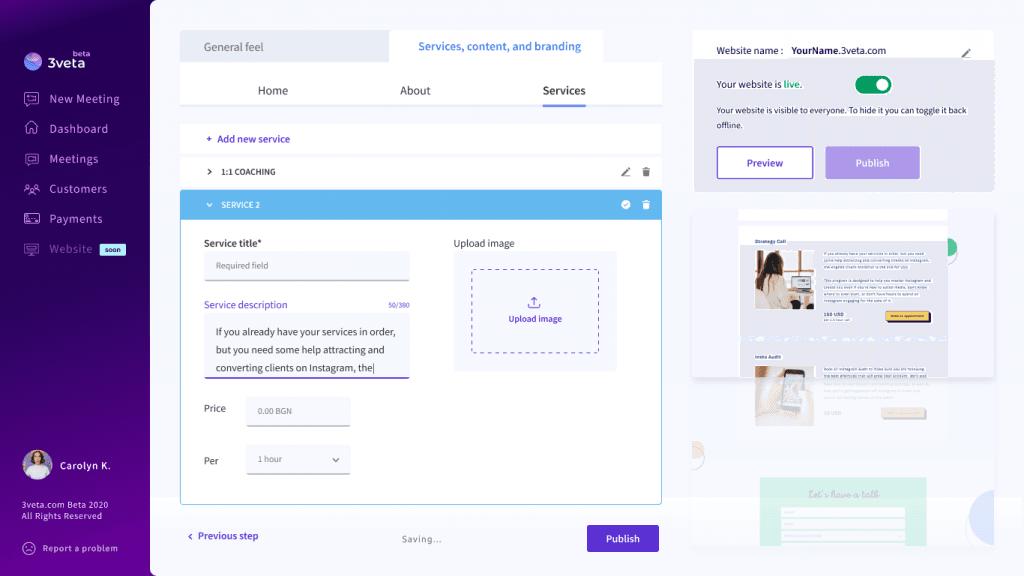Click the 50/380 character counter
This screenshot has height=576, width=1024.
[x=398, y=305]
